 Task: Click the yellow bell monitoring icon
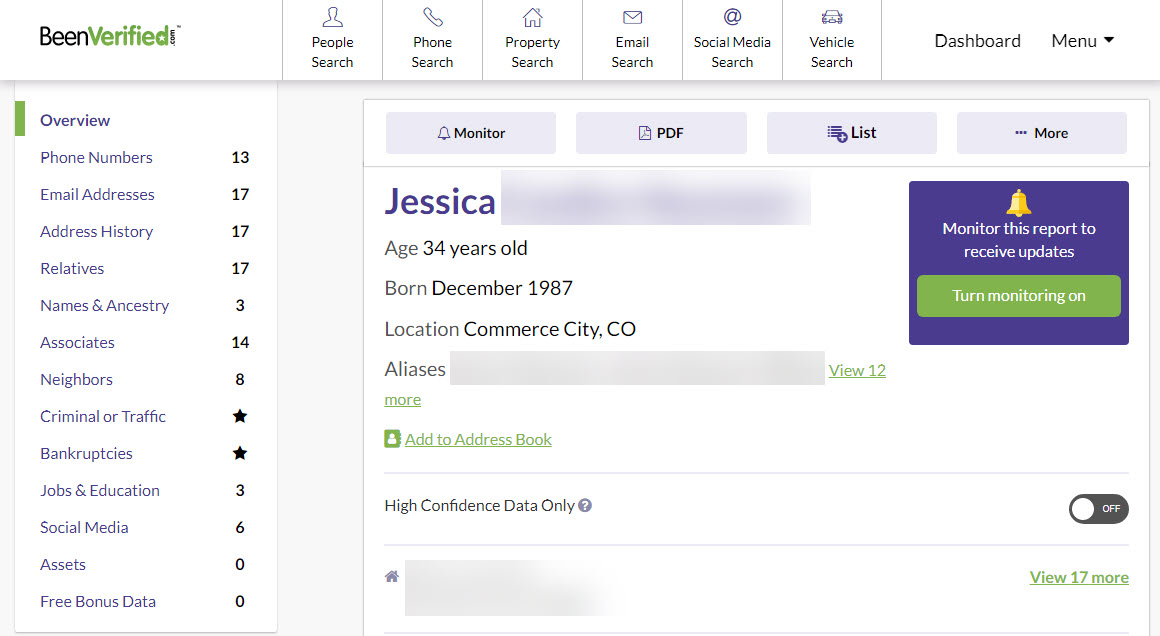[x=1019, y=202]
